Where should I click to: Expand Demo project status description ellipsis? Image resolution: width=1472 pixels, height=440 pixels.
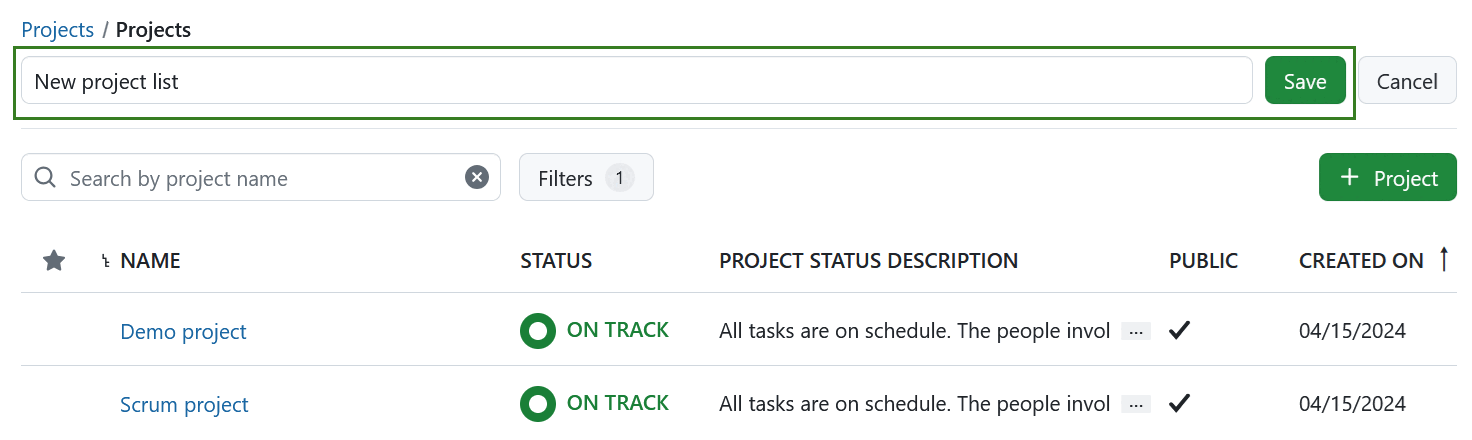1135,332
